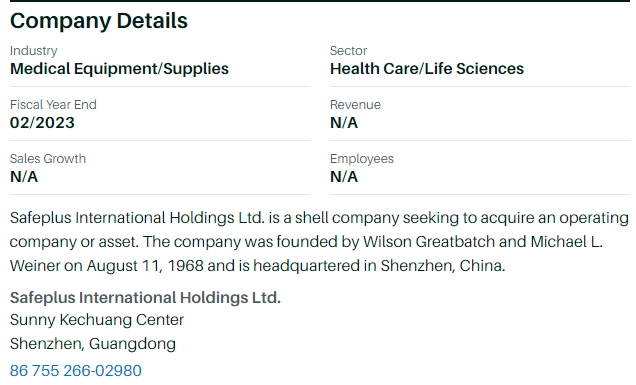The height and width of the screenshot is (385, 636).
Task: Click the Industry label
Action: [x=34, y=51]
